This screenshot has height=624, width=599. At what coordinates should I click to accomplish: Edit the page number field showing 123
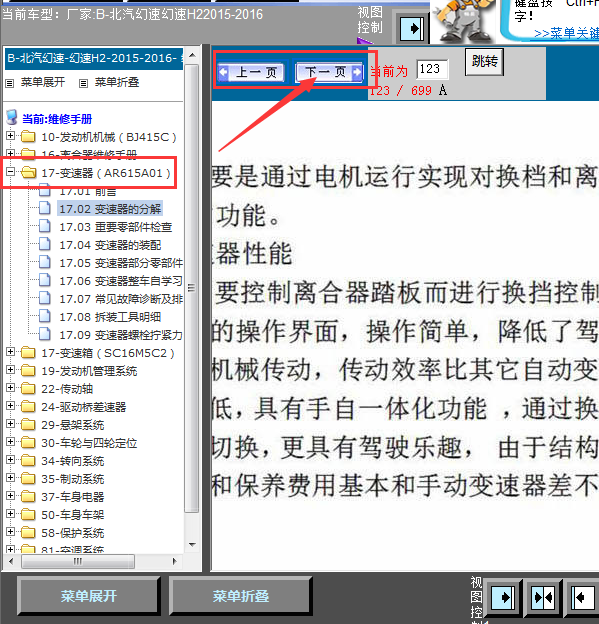(x=432, y=69)
